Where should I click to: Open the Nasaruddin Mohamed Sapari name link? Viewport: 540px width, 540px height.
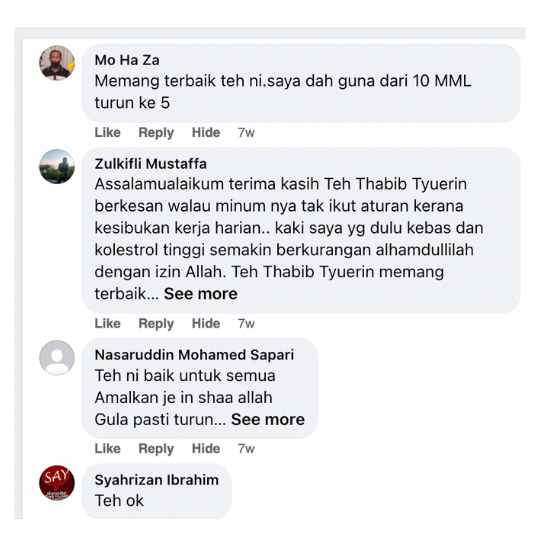click(x=194, y=355)
